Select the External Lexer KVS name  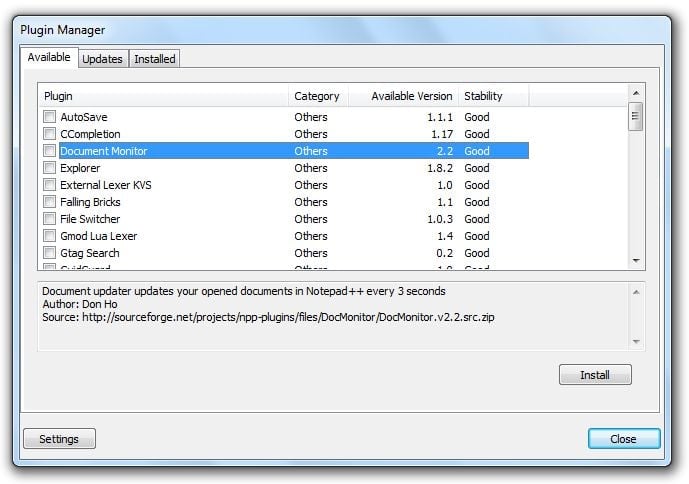106,185
